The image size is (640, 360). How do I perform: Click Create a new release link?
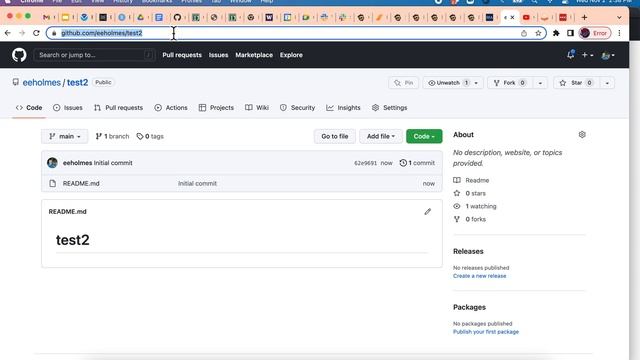pos(480,276)
